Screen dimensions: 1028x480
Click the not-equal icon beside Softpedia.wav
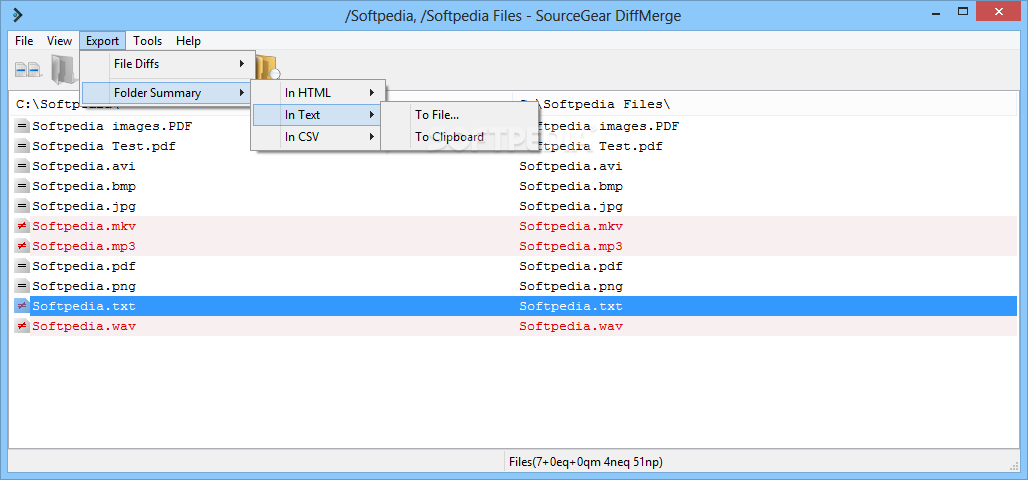point(22,327)
